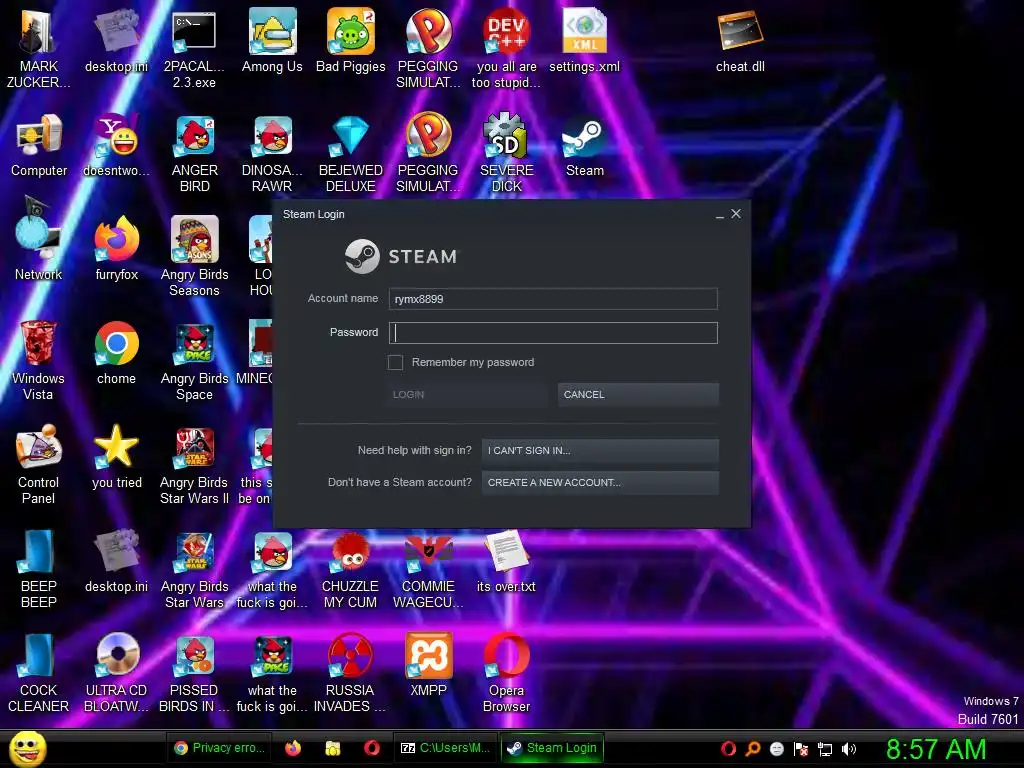Select the Angry Birds Star Wars II icon
This screenshot has height=768, width=1024.
coord(194,465)
